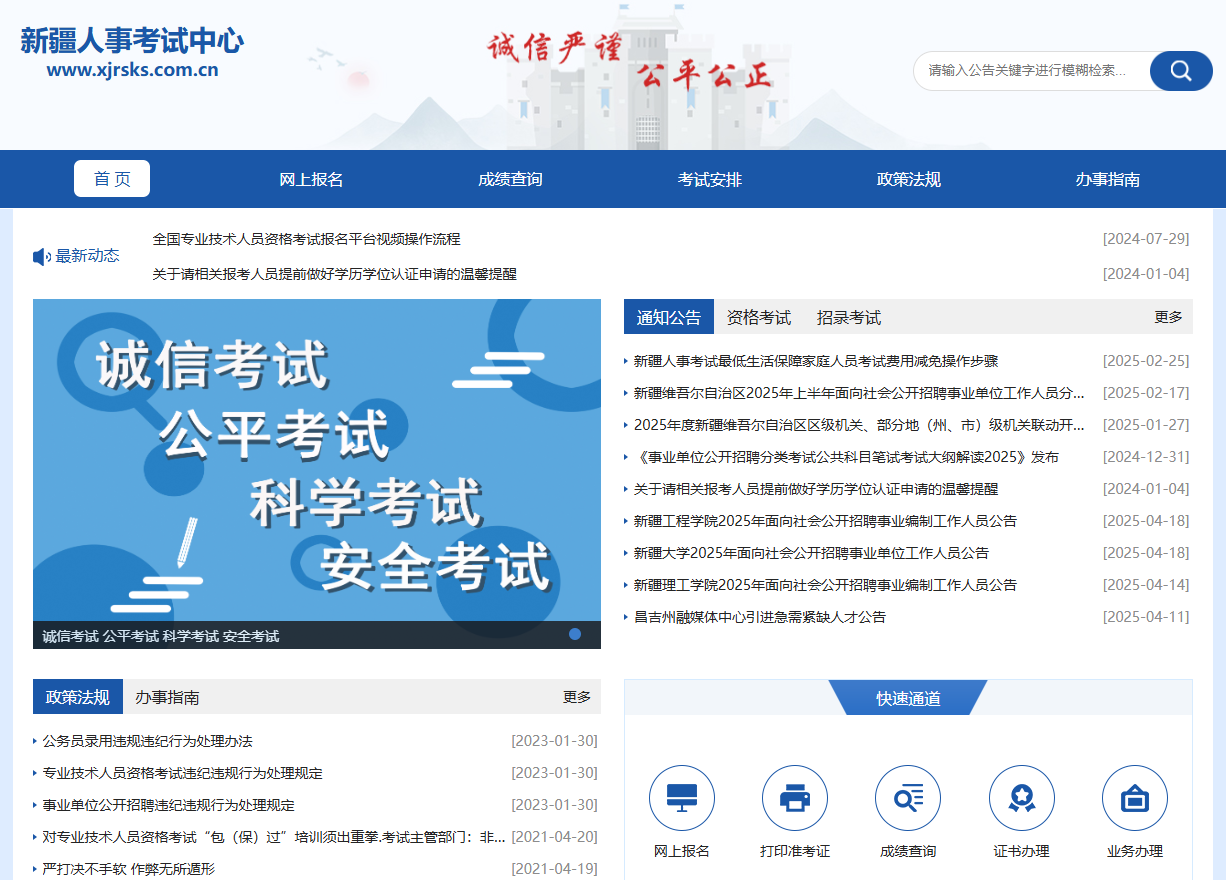Click the 最新动态 speaker icon
Image resolution: width=1226 pixels, height=880 pixels.
[41, 257]
